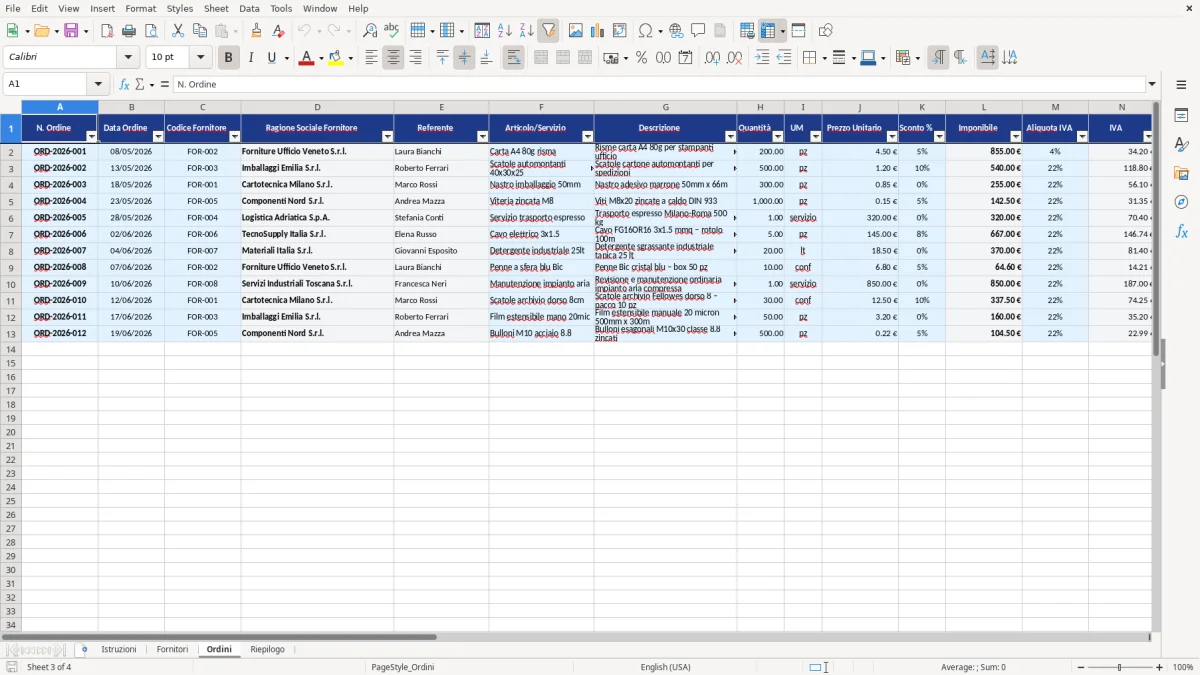Screen dimensions: 1200x675
Task: Toggle Bold formatting
Action: coord(228,58)
